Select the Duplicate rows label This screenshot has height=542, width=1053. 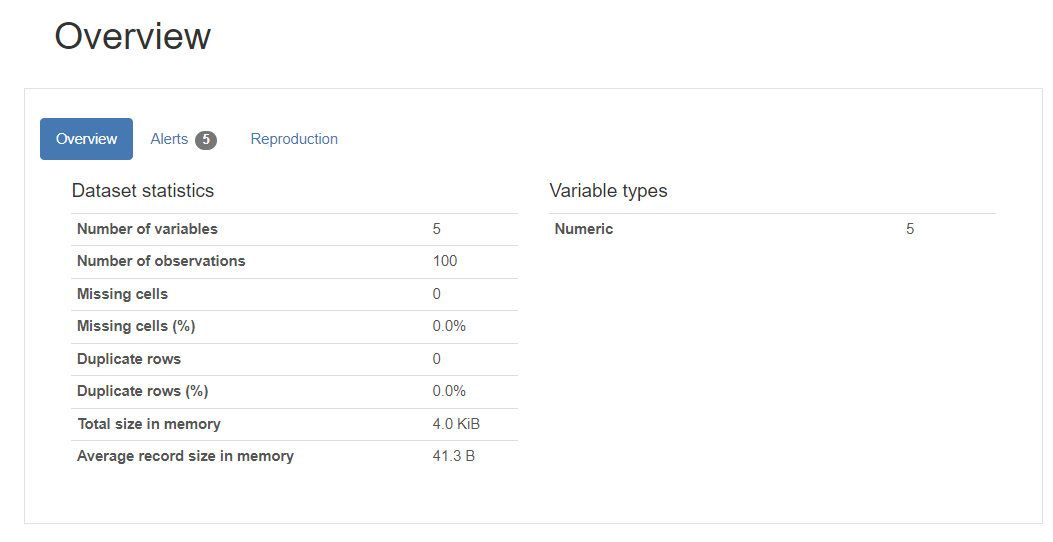click(129, 359)
